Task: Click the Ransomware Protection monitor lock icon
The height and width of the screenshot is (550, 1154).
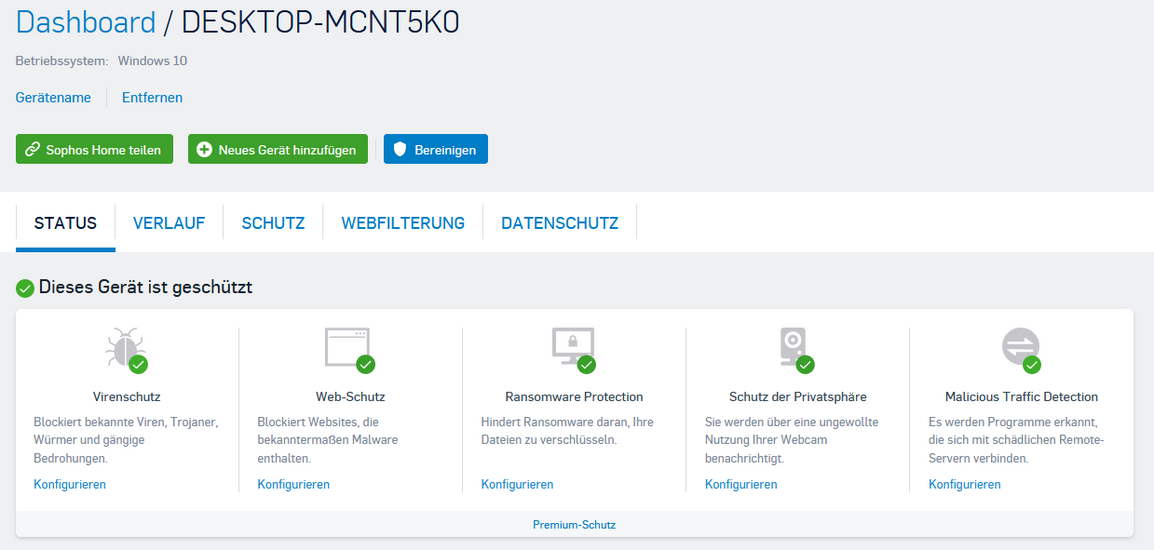Action: (x=573, y=348)
